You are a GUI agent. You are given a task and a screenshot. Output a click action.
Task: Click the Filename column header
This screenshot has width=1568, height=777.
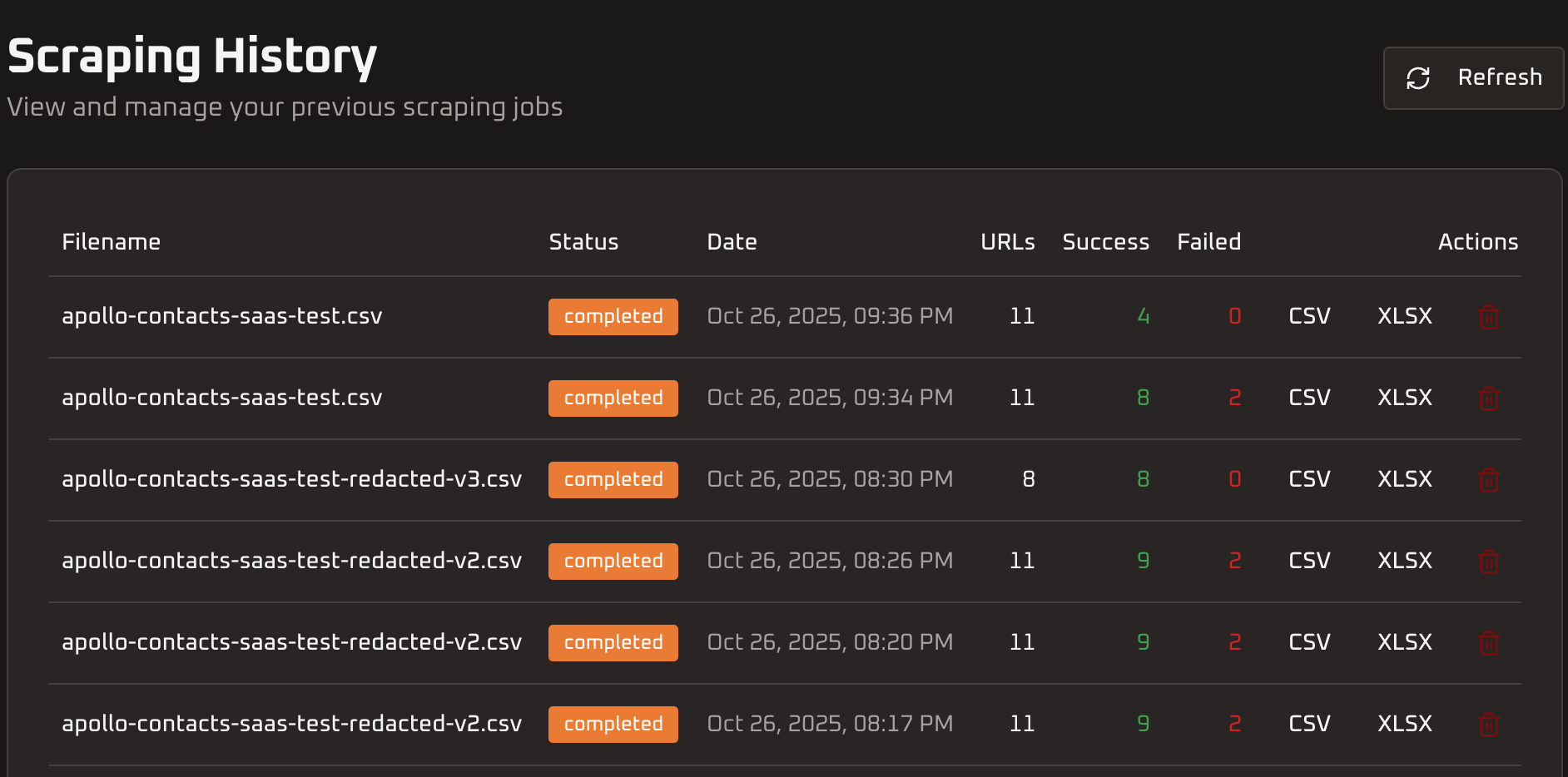tap(111, 242)
